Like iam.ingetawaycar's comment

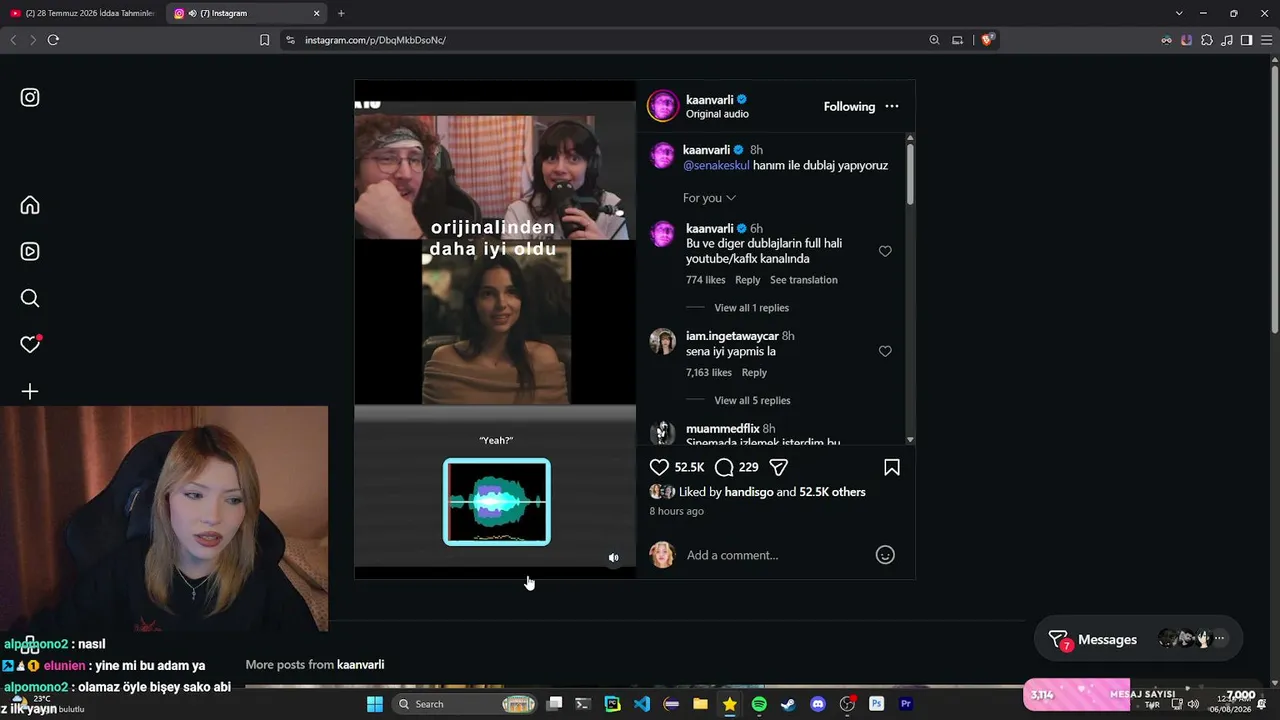885,351
